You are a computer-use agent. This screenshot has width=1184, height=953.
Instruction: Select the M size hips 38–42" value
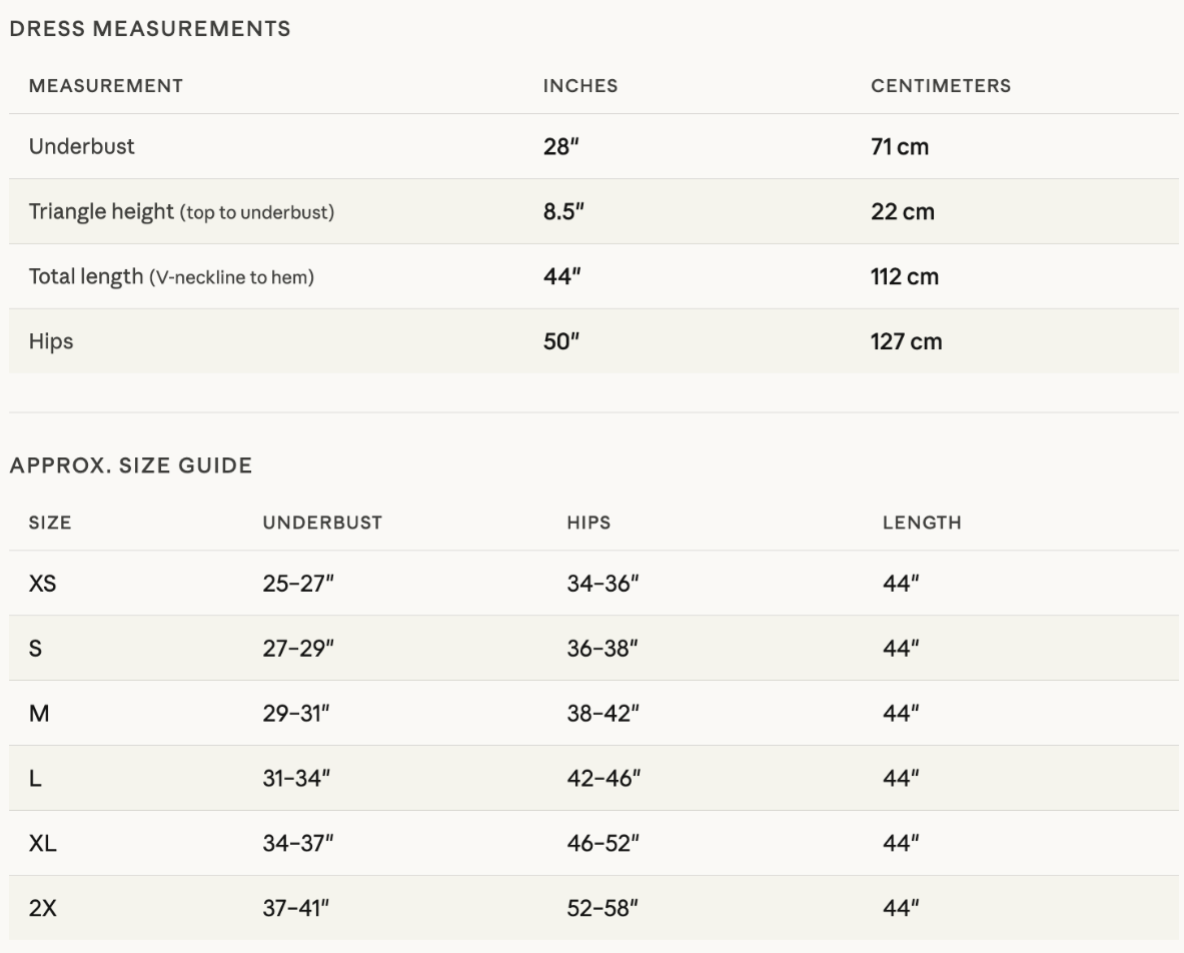(x=603, y=714)
